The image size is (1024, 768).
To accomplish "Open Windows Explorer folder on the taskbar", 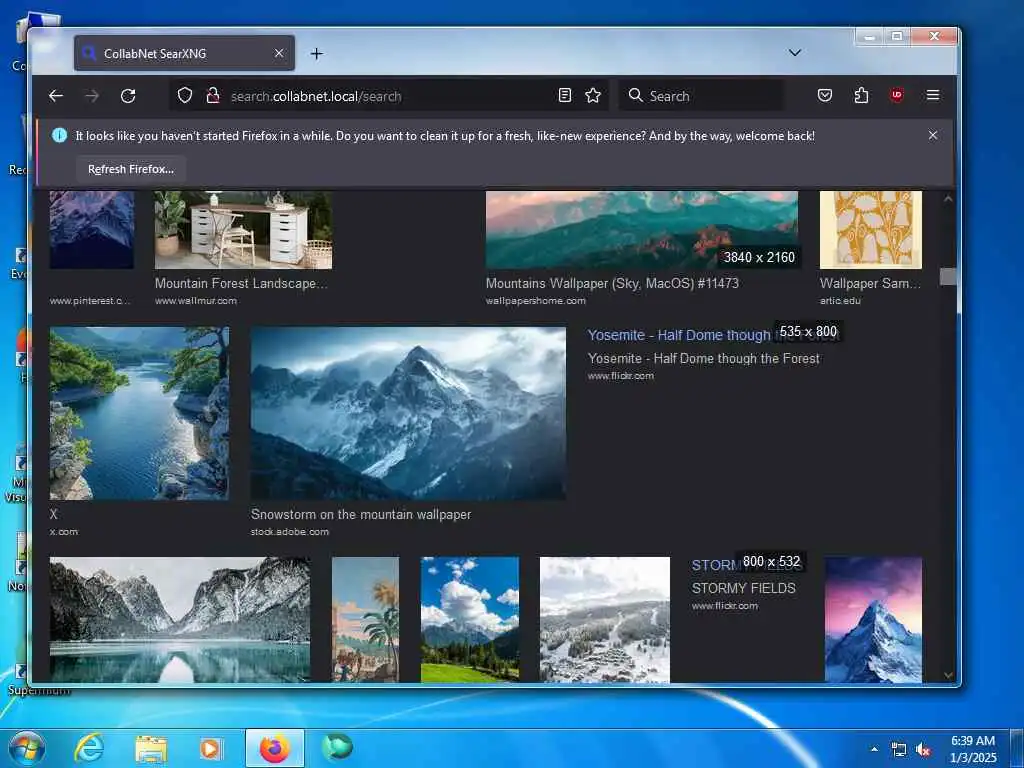I will pyautogui.click(x=151, y=749).
